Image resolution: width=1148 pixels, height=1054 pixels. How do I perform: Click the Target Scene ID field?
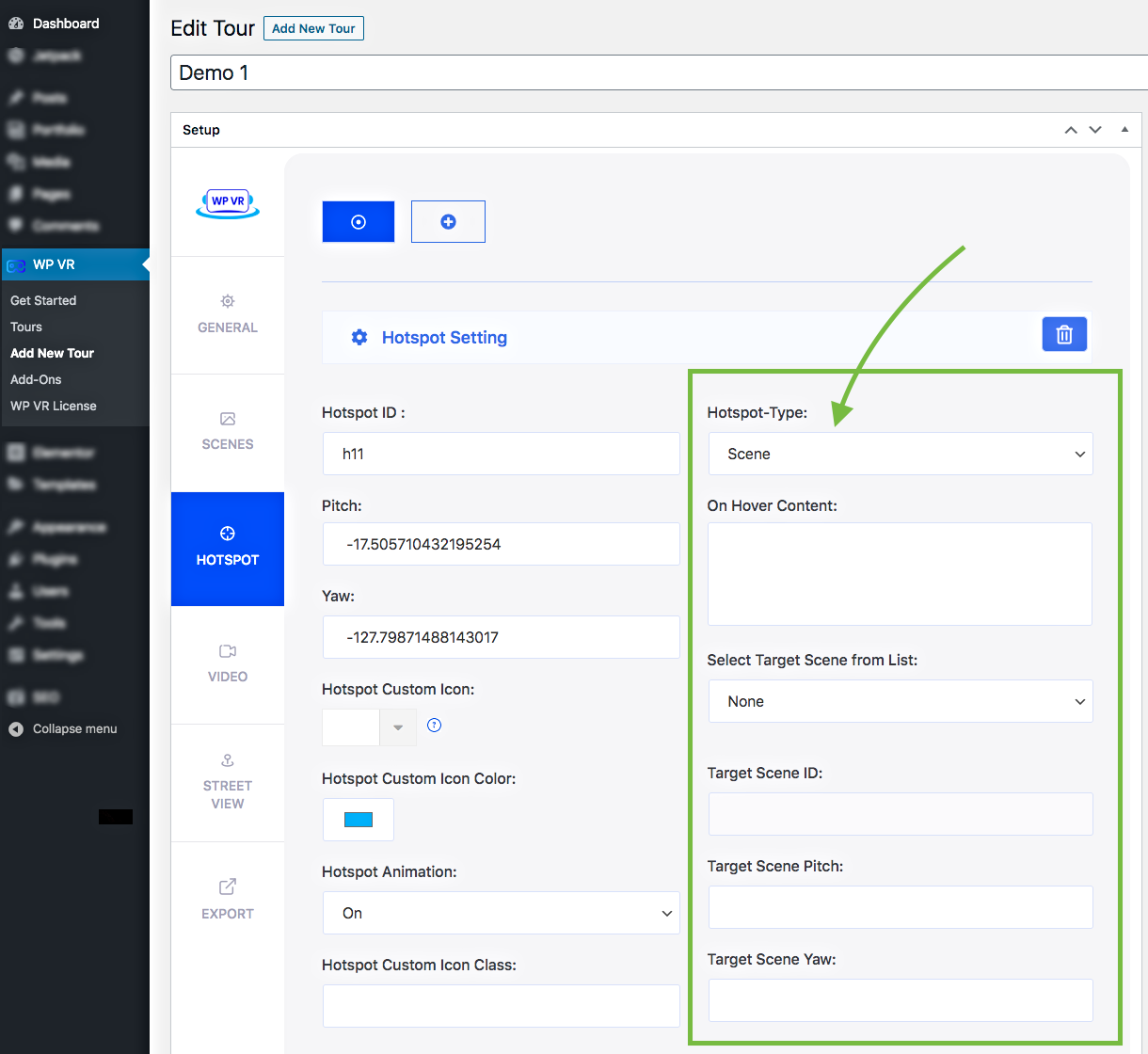(901, 814)
